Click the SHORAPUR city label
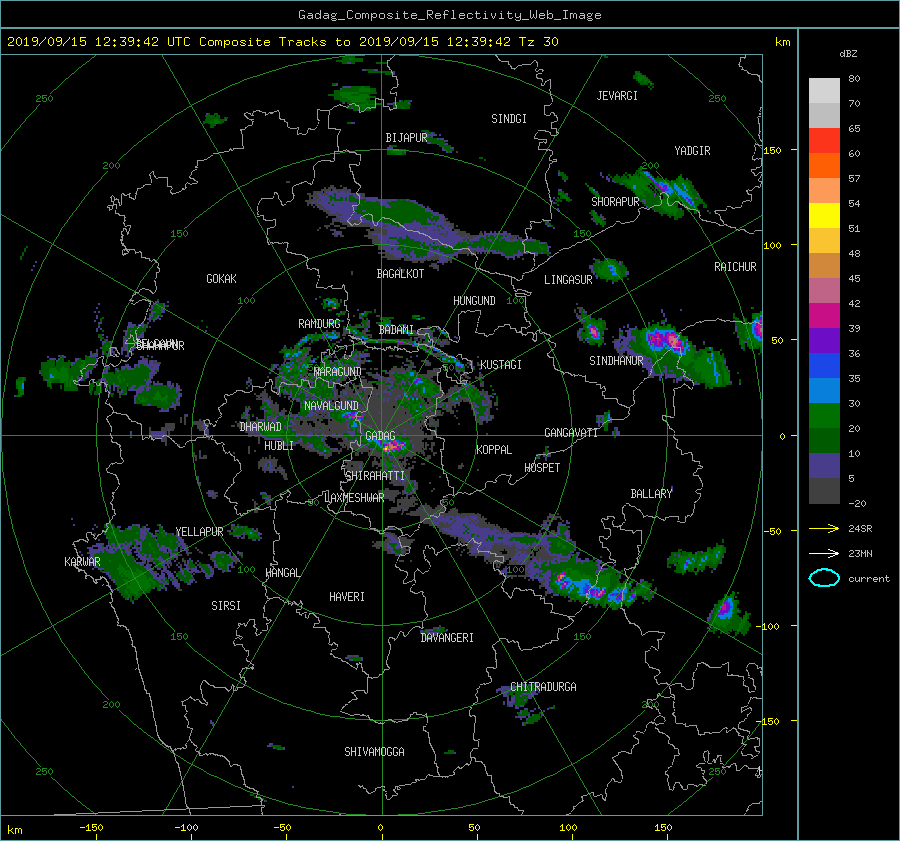 click(x=615, y=202)
